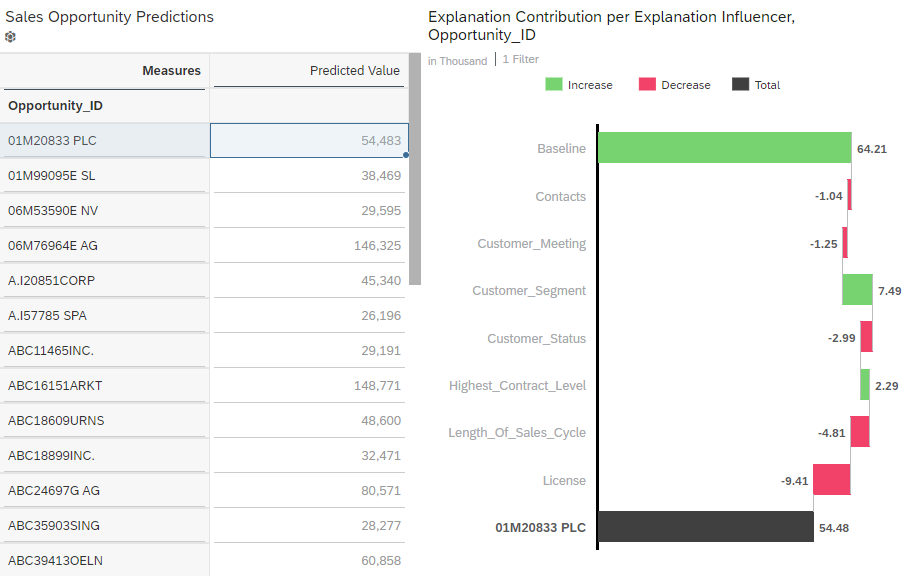Click the Opportunity_ID row header
This screenshot has width=908, height=576.
pos(56,106)
